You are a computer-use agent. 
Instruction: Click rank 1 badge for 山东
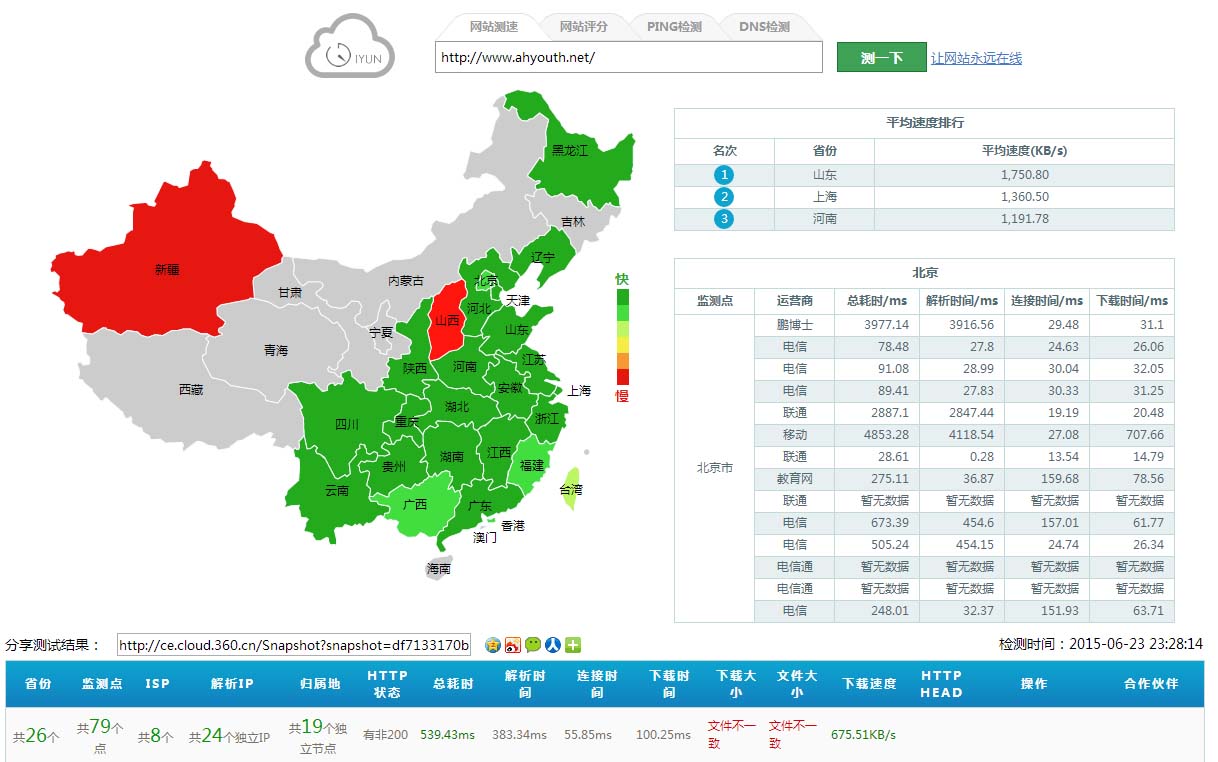[x=724, y=175]
